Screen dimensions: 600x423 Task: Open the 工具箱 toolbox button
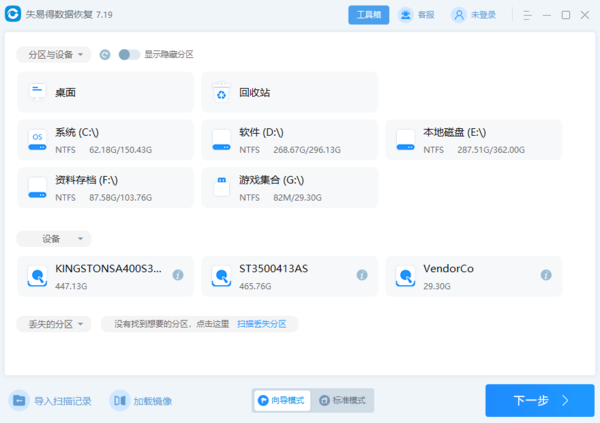click(369, 15)
